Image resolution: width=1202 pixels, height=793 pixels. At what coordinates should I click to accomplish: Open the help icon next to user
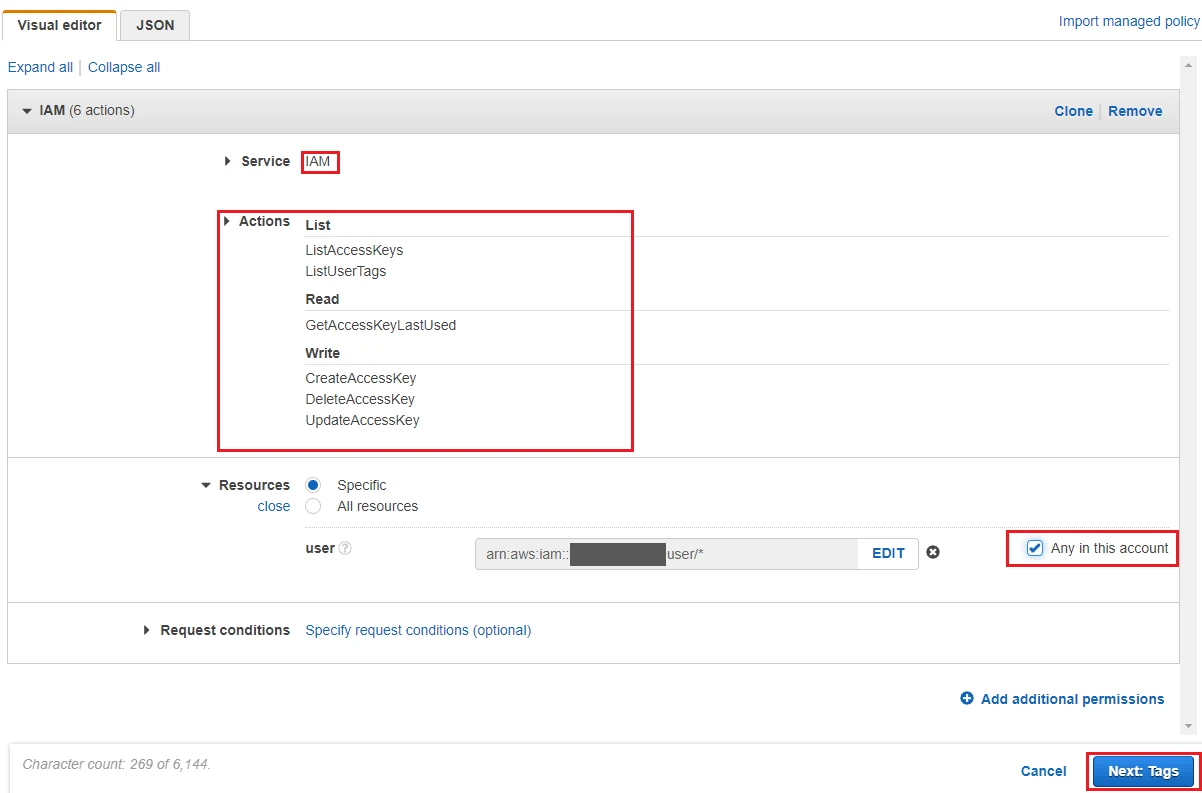tap(345, 548)
